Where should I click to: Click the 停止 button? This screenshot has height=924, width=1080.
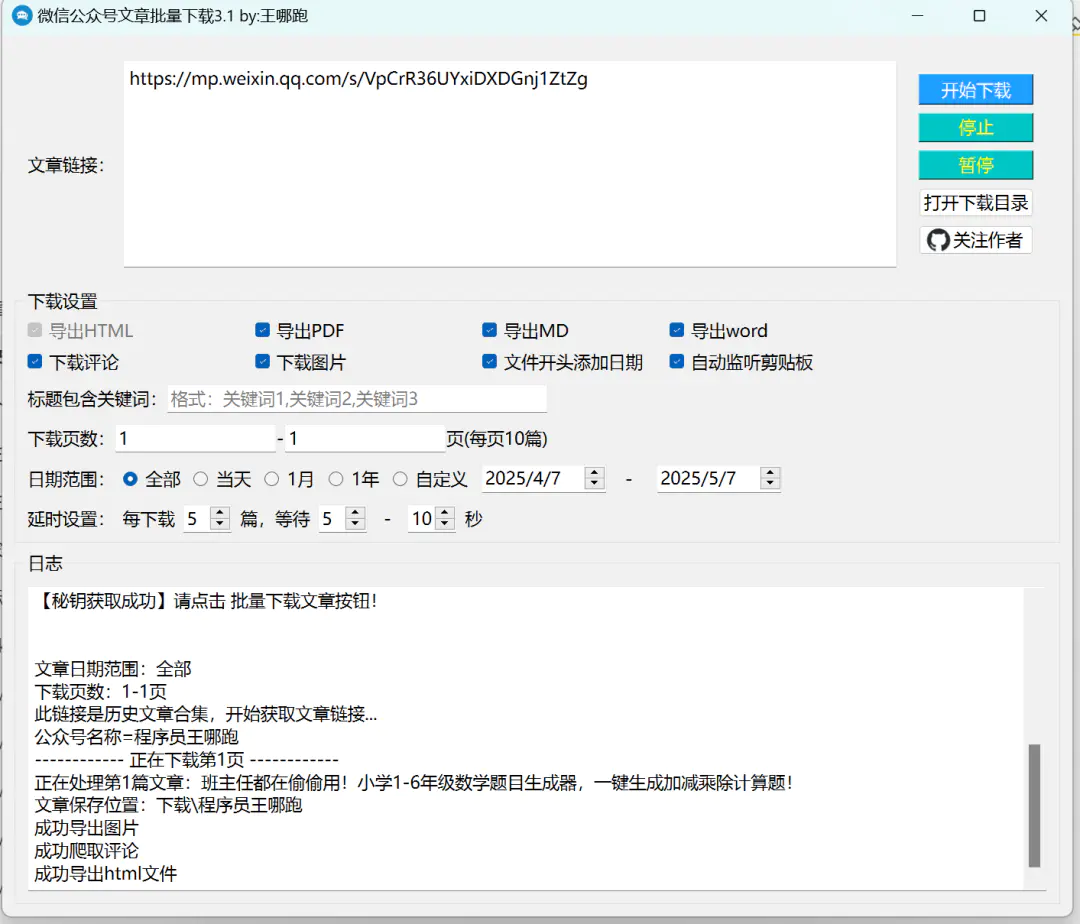coord(975,127)
